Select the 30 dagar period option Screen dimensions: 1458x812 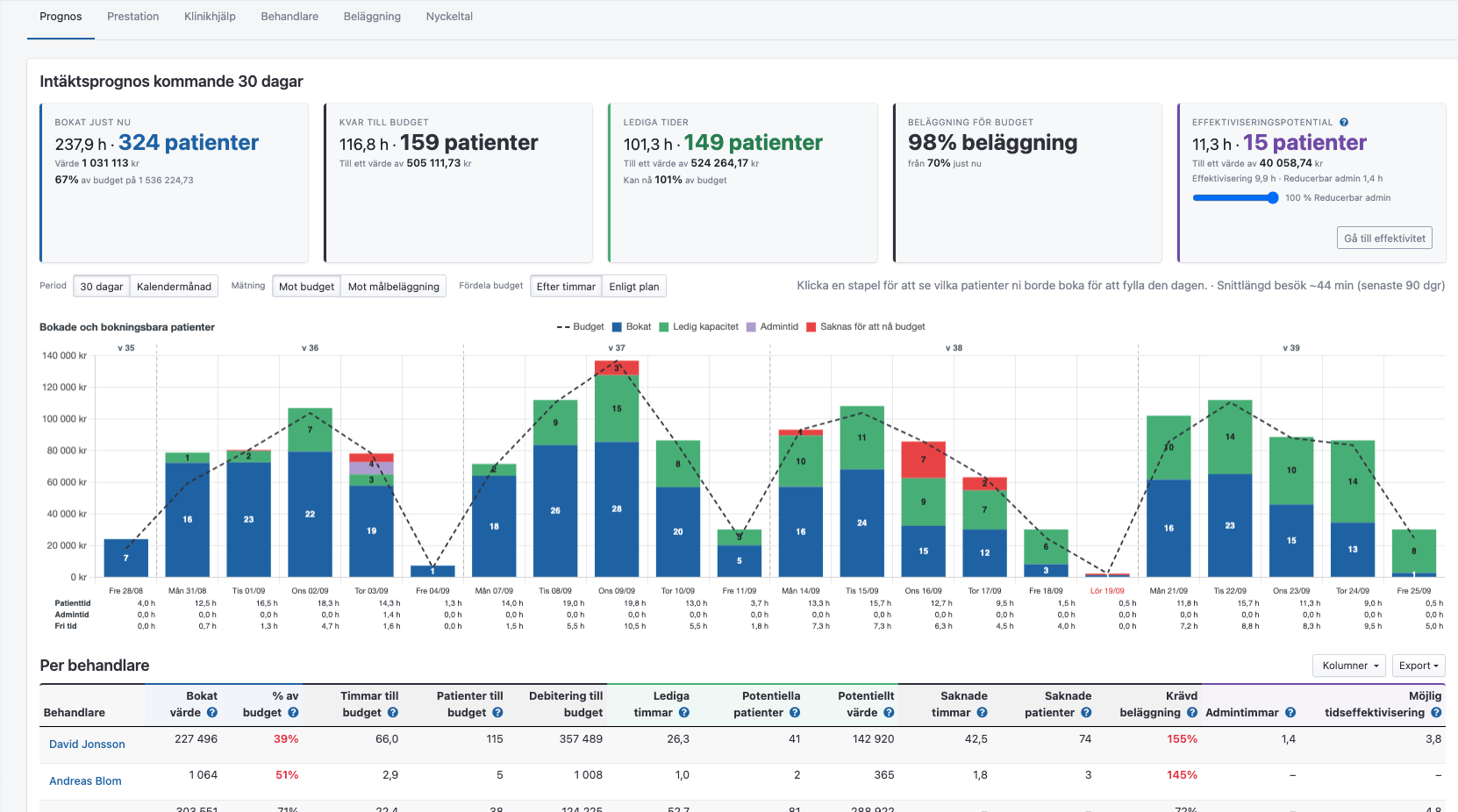point(102,287)
